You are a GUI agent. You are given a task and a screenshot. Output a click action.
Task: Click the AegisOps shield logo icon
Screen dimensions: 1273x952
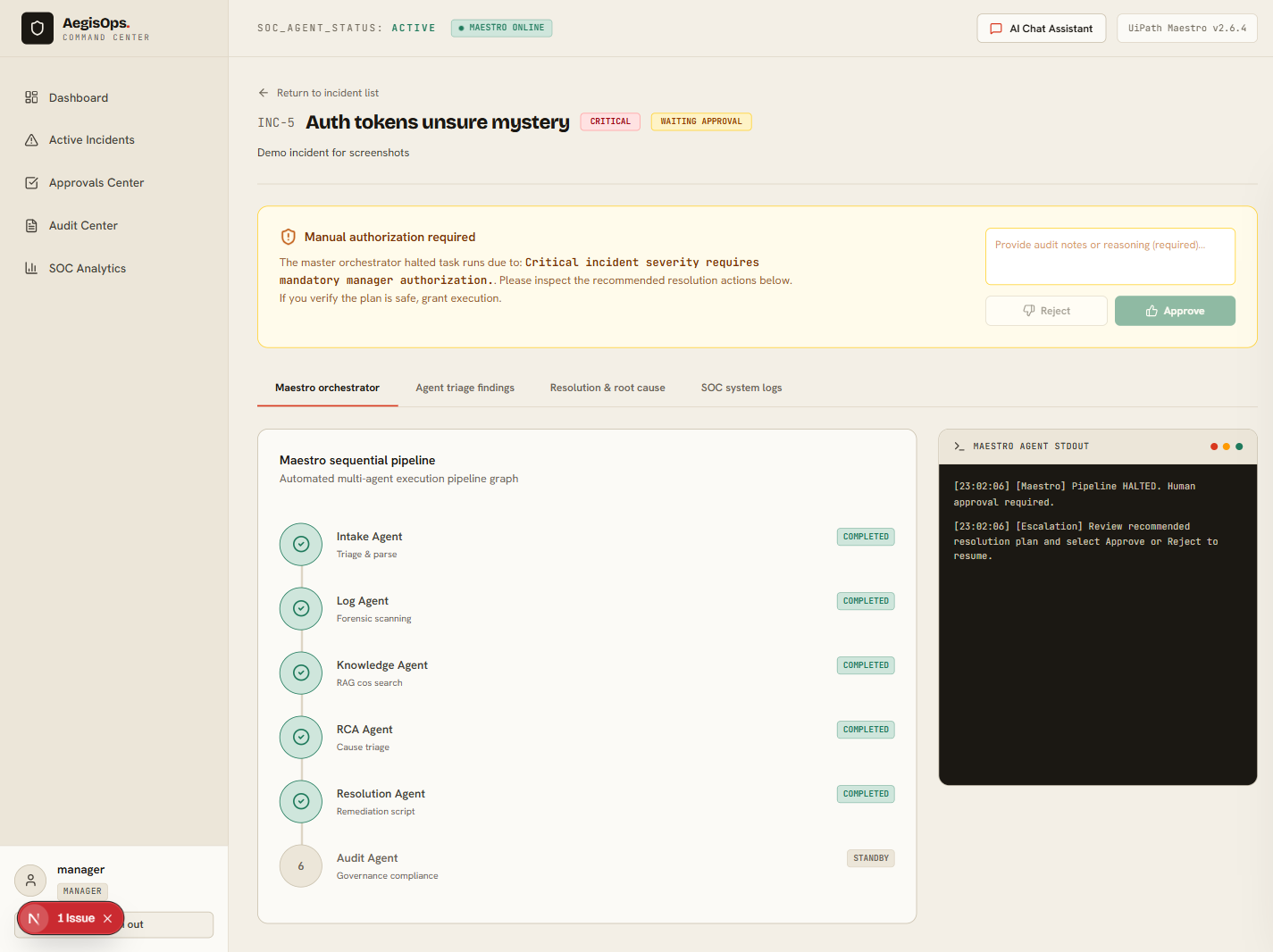click(38, 29)
